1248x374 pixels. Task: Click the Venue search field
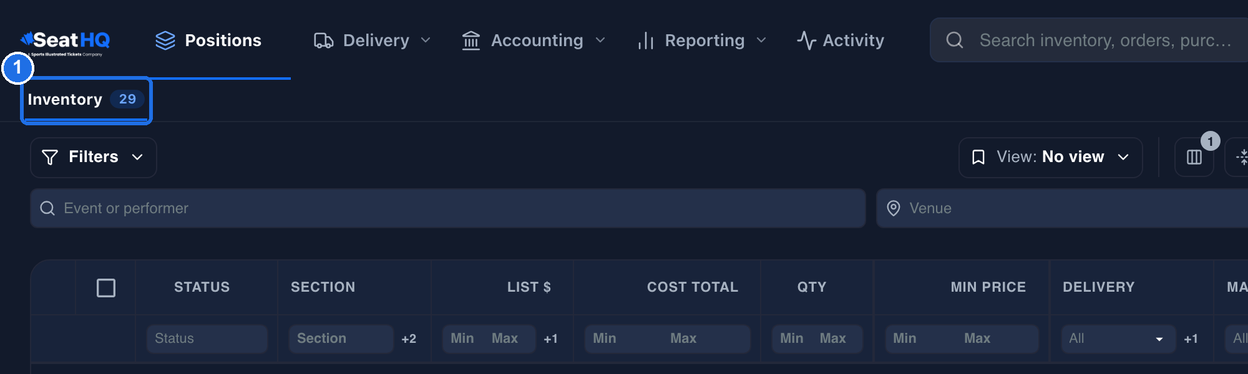coord(1062,208)
